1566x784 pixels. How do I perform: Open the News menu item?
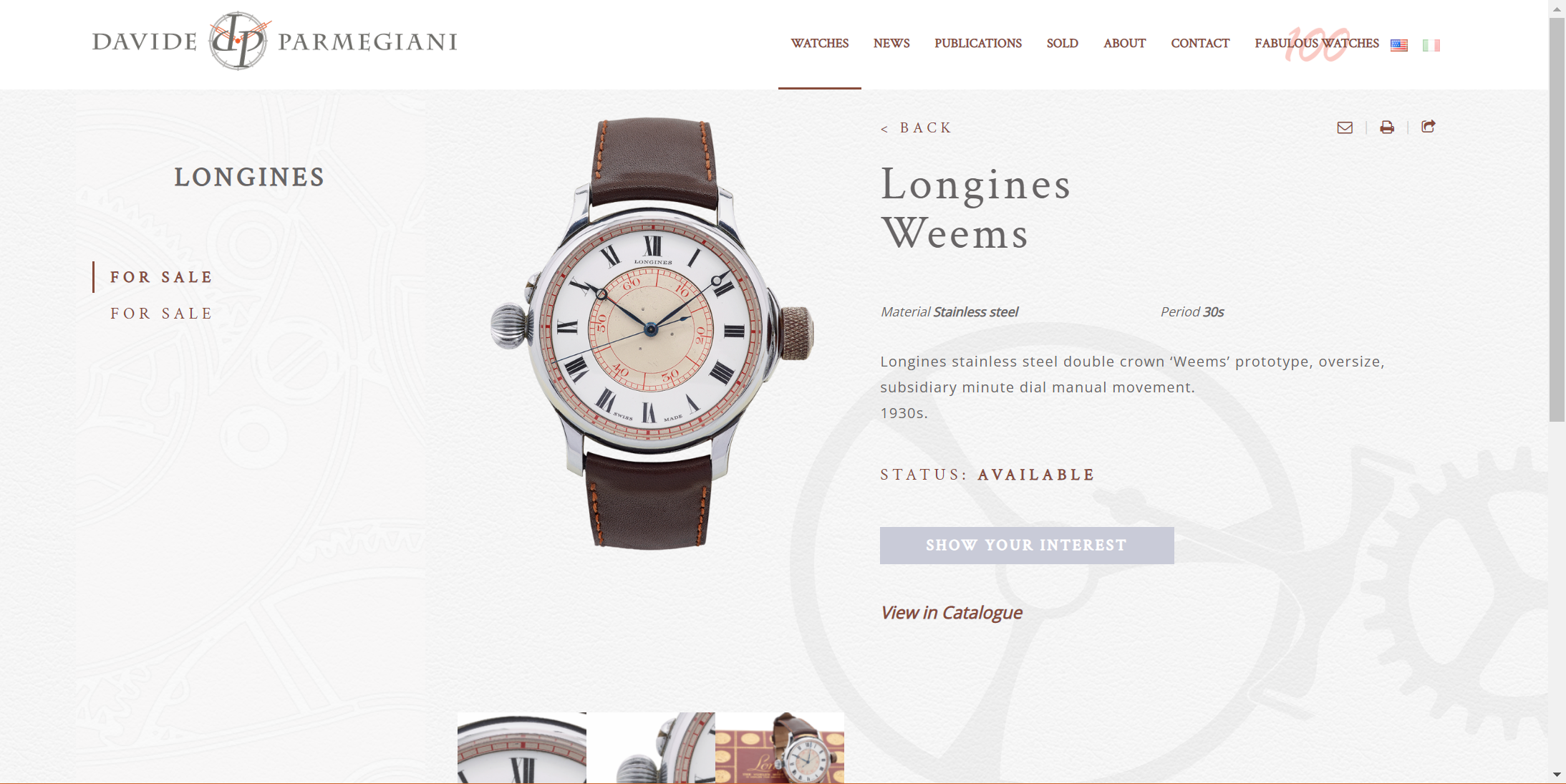tap(891, 43)
